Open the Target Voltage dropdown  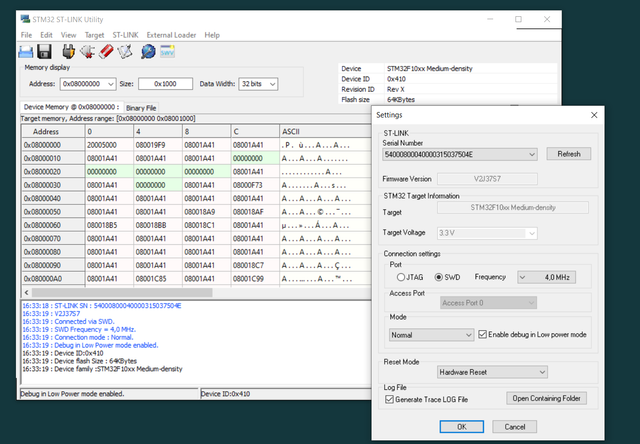(x=531, y=233)
